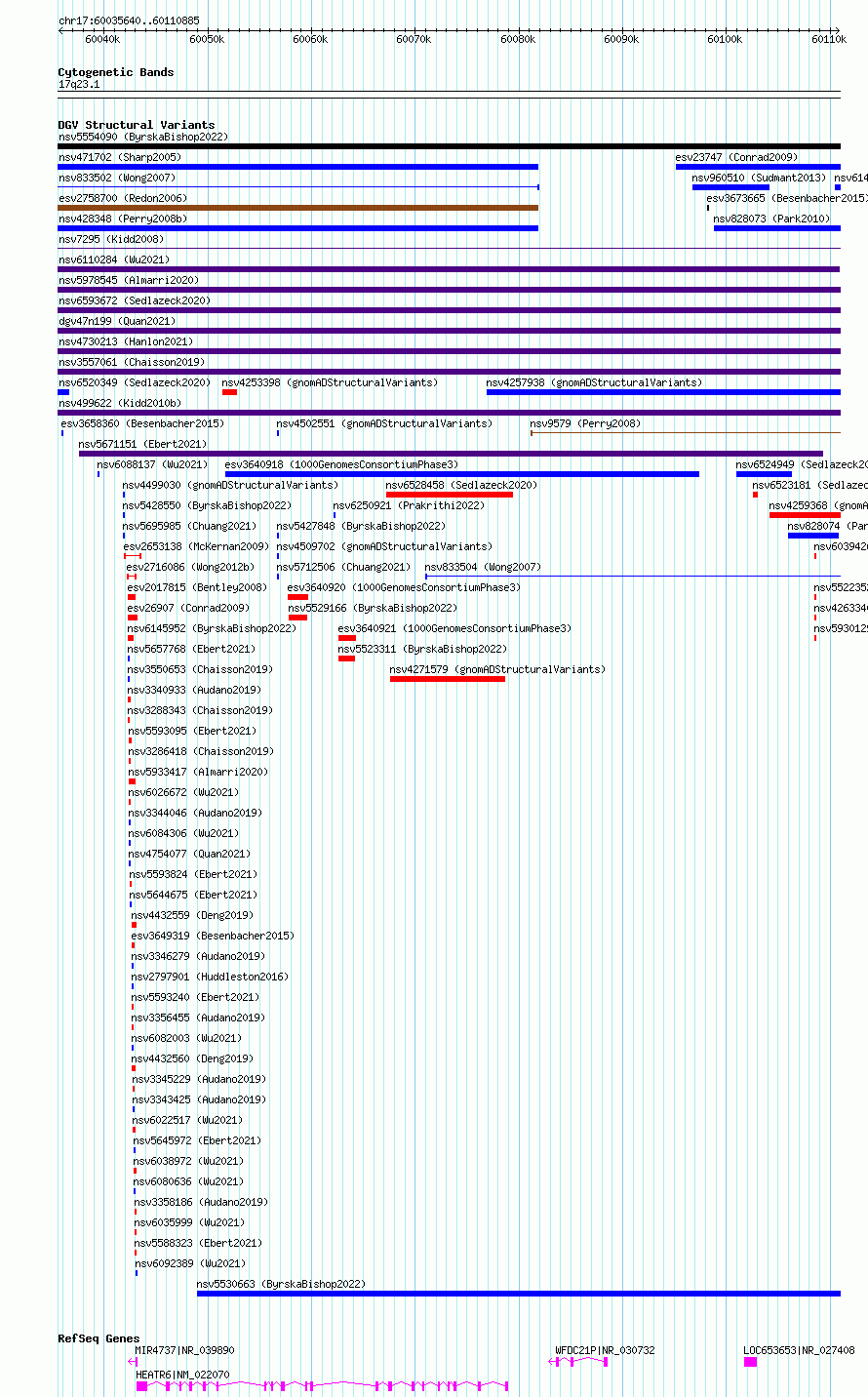This screenshot has width=868, height=1397.
Task: Select esv3640918 (1000GenomesConsortiumPhase3) label
Action: click(341, 464)
